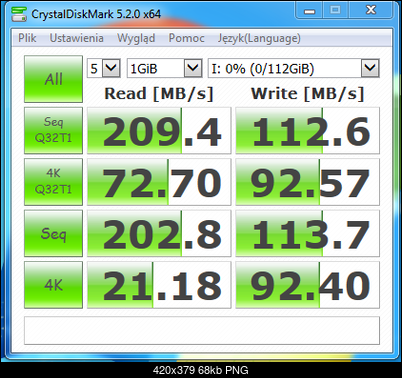This screenshot has height=378, width=402.
Task: Expand the 1GiB test size dropdown
Action: pos(193,68)
